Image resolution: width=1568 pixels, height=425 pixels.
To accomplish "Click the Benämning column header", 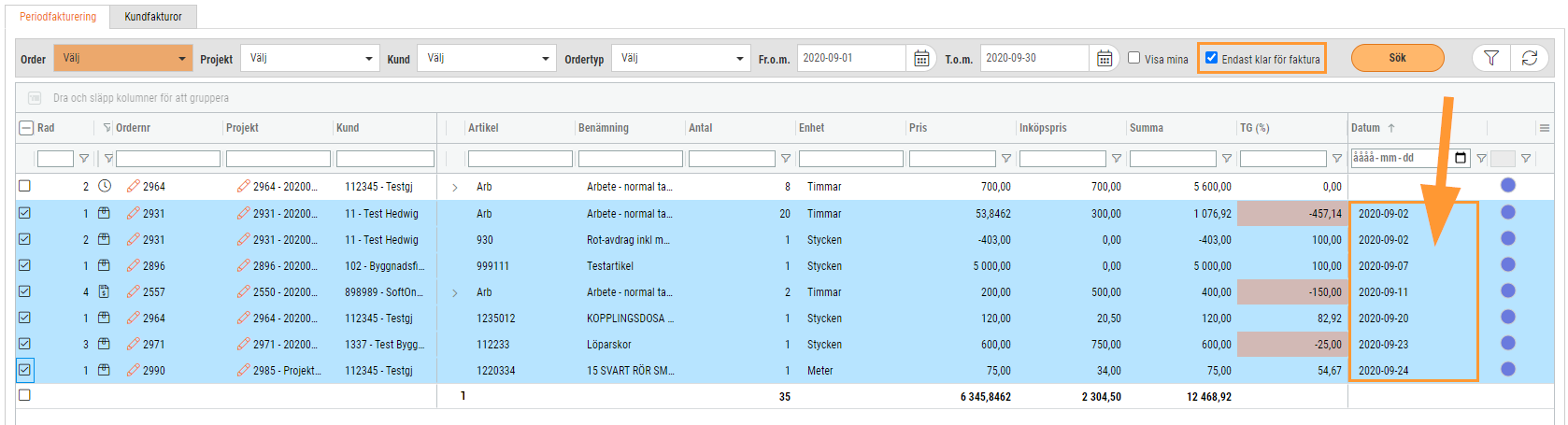I will tap(604, 128).
